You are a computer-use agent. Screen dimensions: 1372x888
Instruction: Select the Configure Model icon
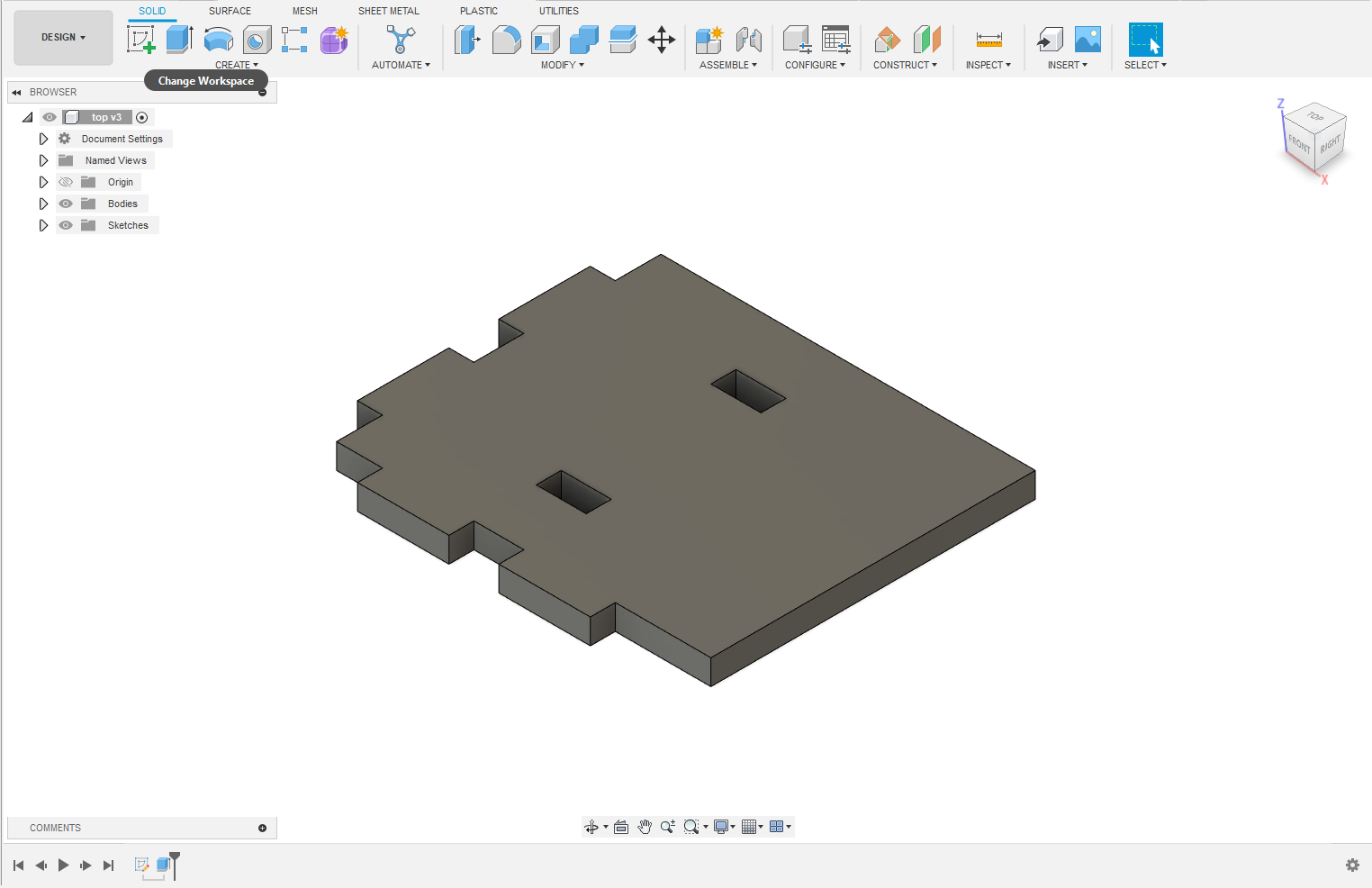point(797,40)
